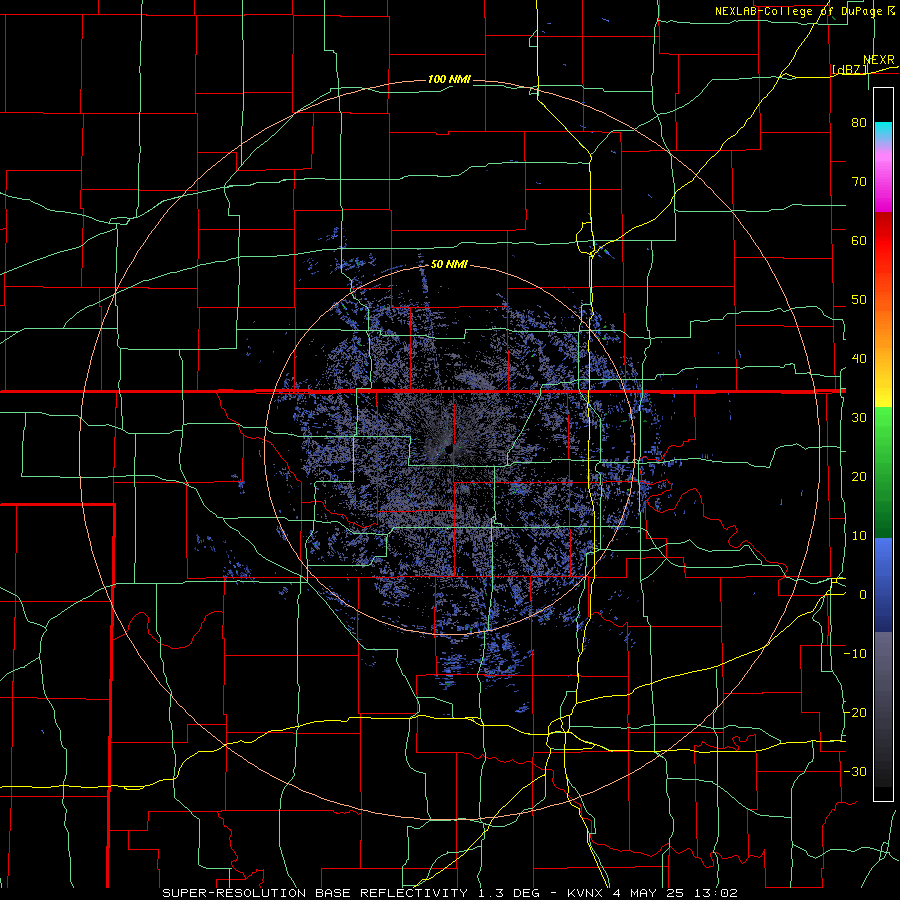Viewport: 900px width, 900px height.
Task: Click the 0 value on dBZ scale
Action: tap(863, 595)
